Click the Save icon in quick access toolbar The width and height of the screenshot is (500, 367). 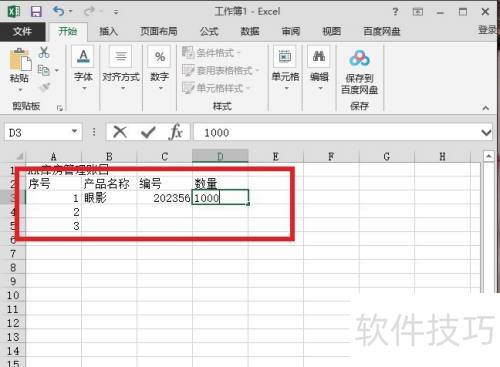click(36, 12)
